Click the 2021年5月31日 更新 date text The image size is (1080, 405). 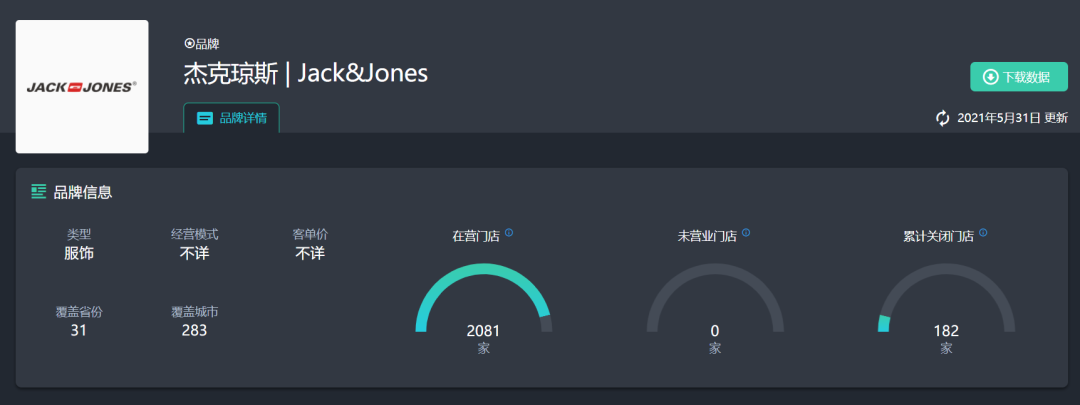[1012, 118]
